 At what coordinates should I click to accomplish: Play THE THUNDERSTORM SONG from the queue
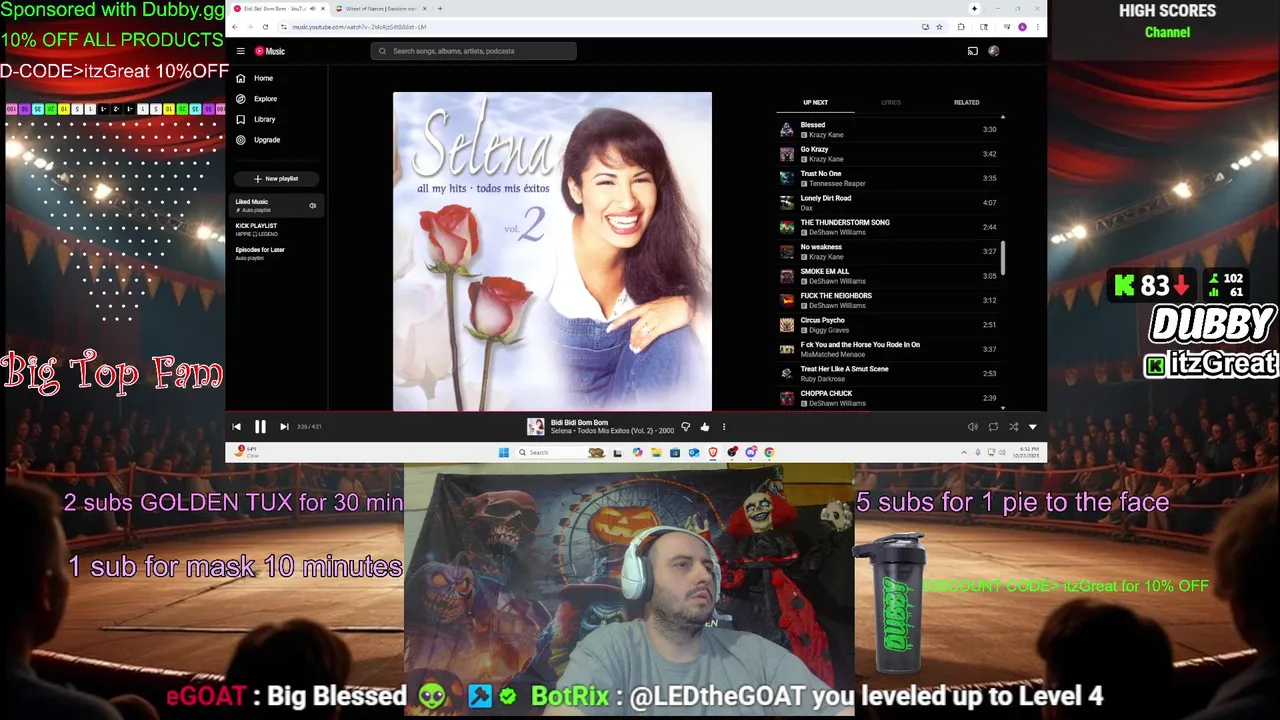click(x=888, y=227)
